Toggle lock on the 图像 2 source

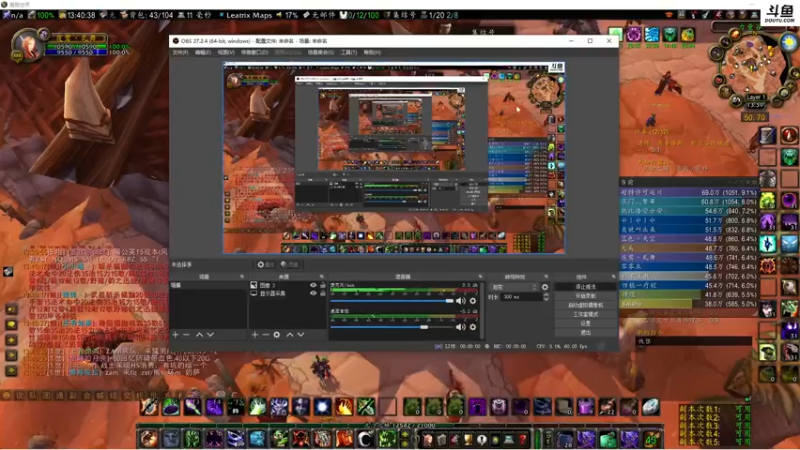[x=322, y=286]
